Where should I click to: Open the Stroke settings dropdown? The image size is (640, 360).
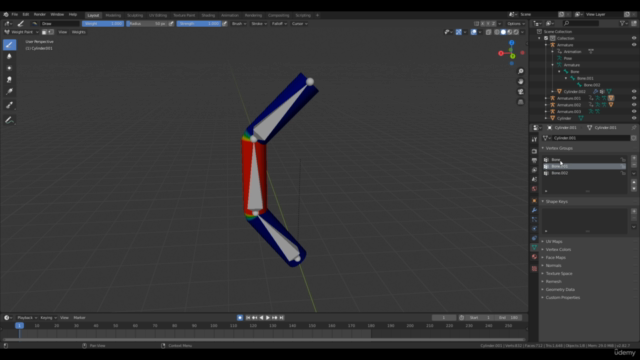click(259, 24)
